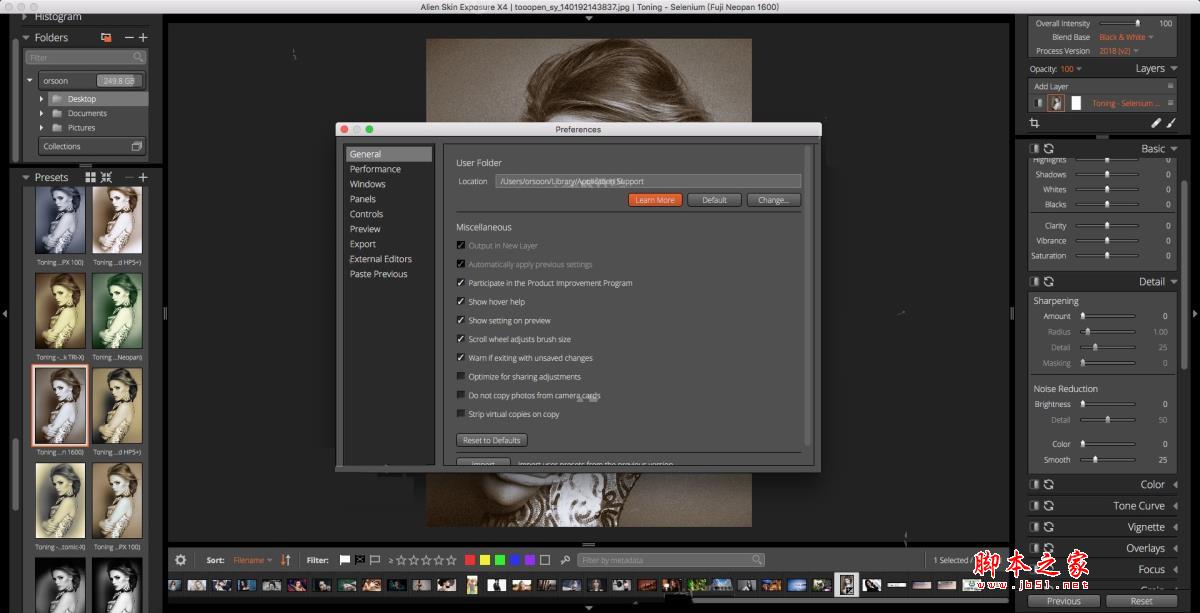The image size is (1200, 613).
Task: Reset the Tone Curve panel adjustments
Action: [1049, 506]
